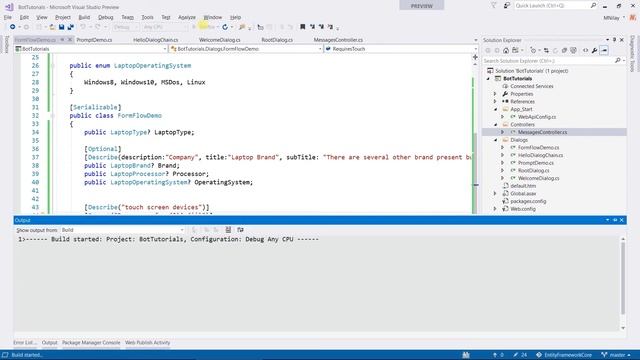Image resolution: width=640 pixels, height=360 pixels.
Task: Collapse the Dialogs folder node
Action: point(496,140)
